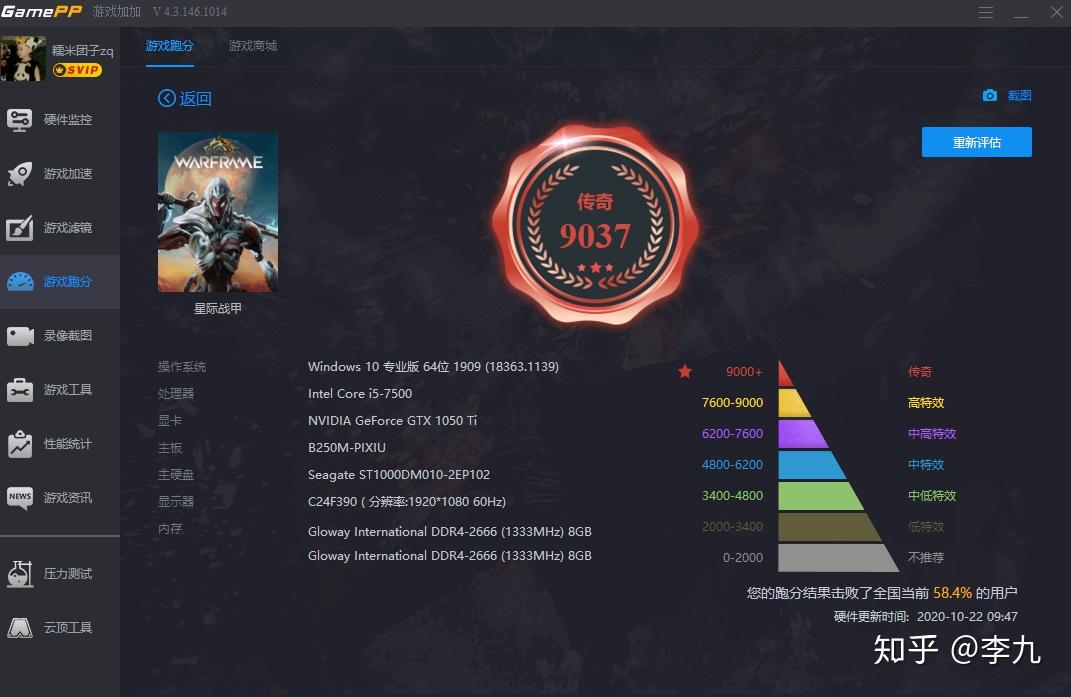
Task: Open the 录像截图 camera icon
Action: point(20,336)
